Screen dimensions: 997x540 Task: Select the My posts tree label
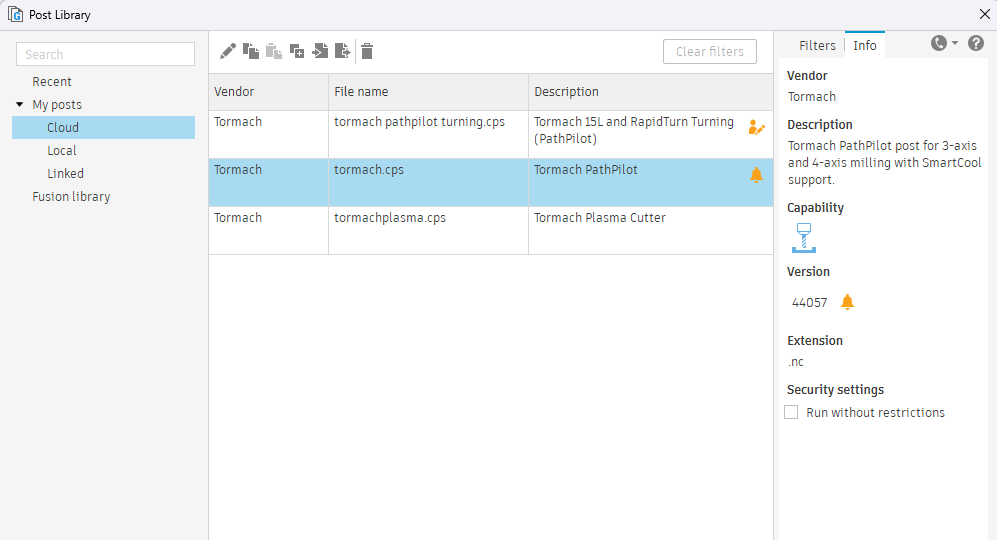pyautogui.click(x=57, y=104)
